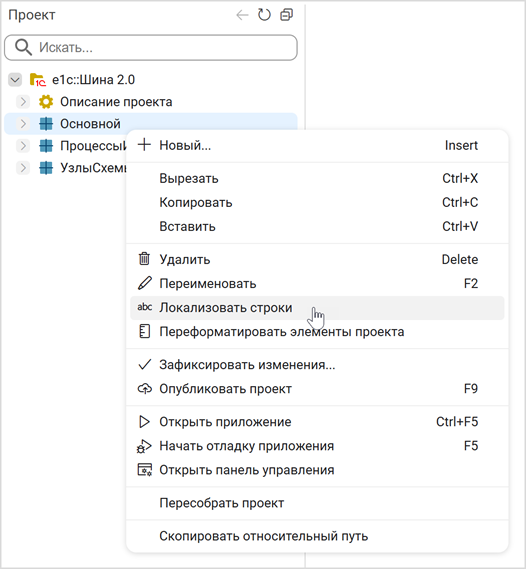Select Локализовать строки menu entry
Image resolution: width=526 pixels, height=569 pixels.
[x=317, y=308]
